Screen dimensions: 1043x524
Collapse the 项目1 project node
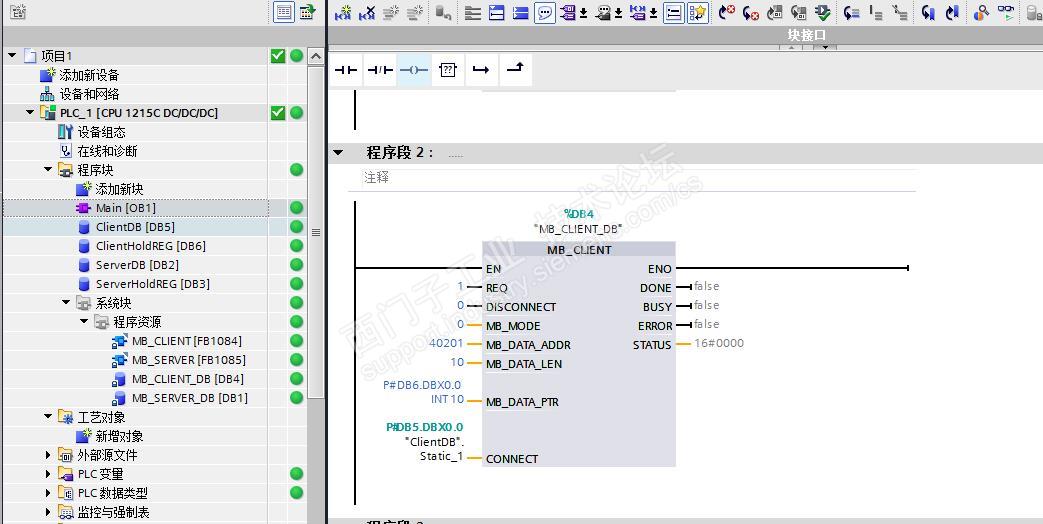coord(12,56)
